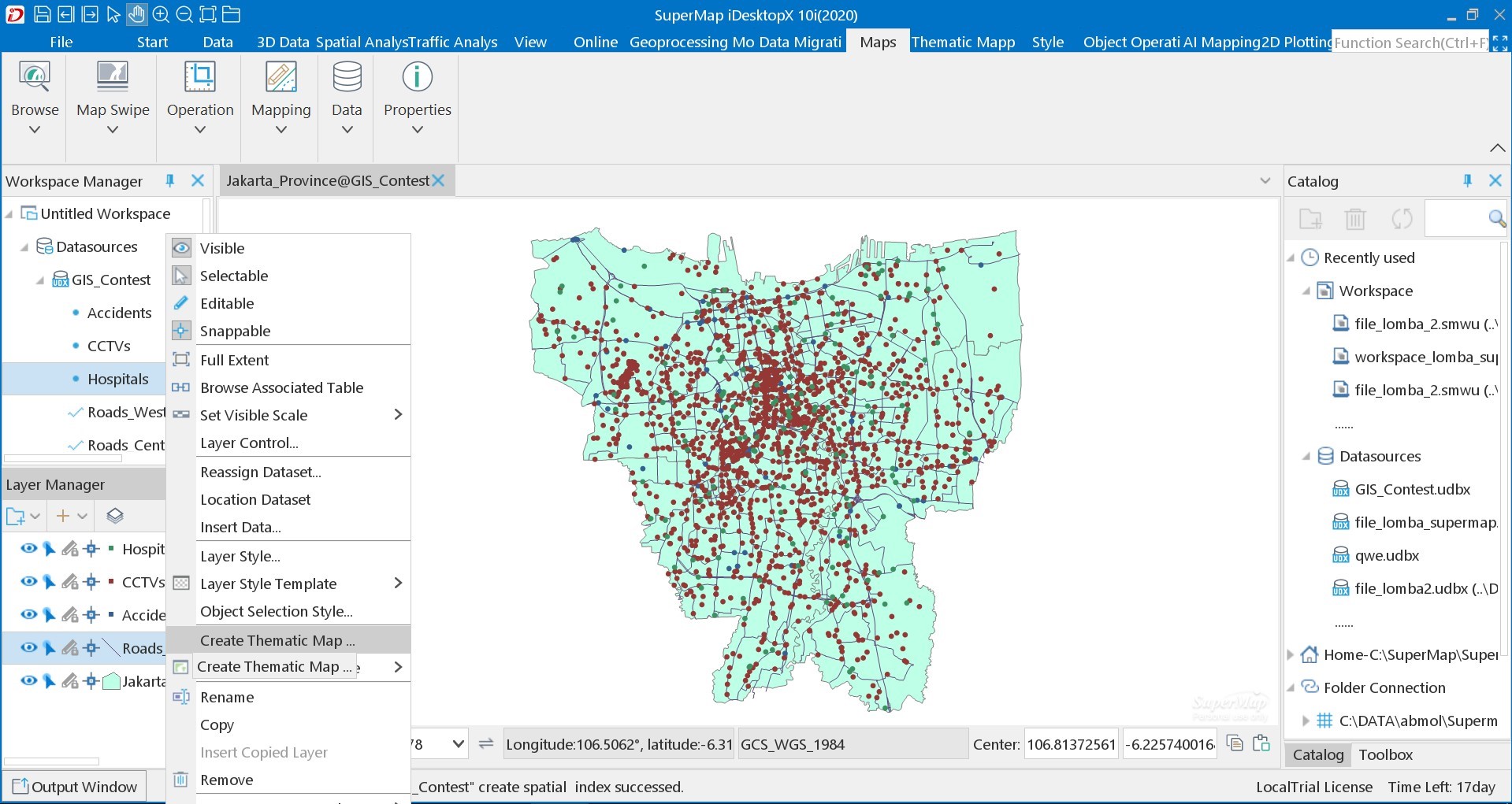Click the Data database ribbon icon
Viewport: 1512px width, 804px height.
click(347, 77)
